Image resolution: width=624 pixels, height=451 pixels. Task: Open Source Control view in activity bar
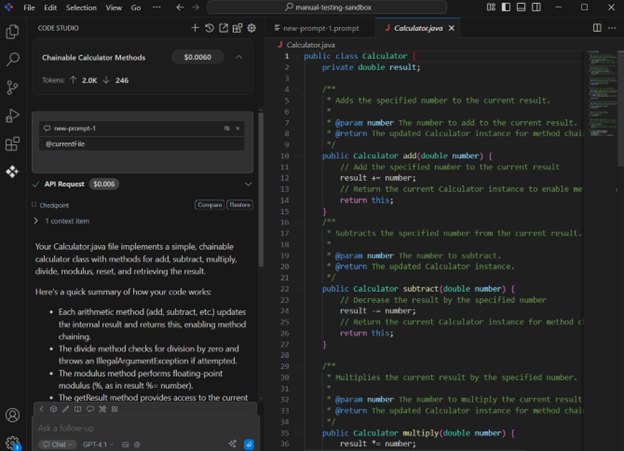coord(12,88)
